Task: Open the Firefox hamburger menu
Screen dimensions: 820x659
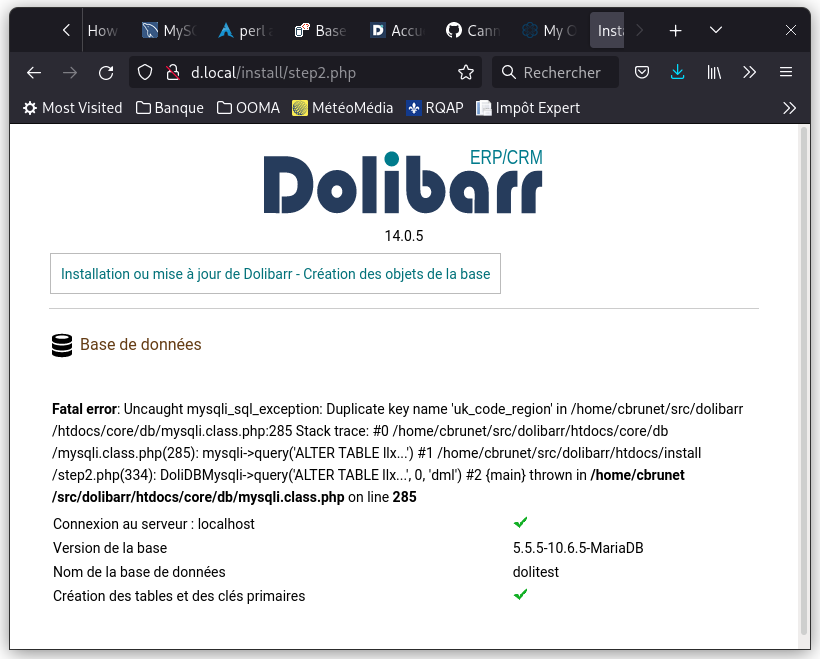Action: tap(786, 72)
